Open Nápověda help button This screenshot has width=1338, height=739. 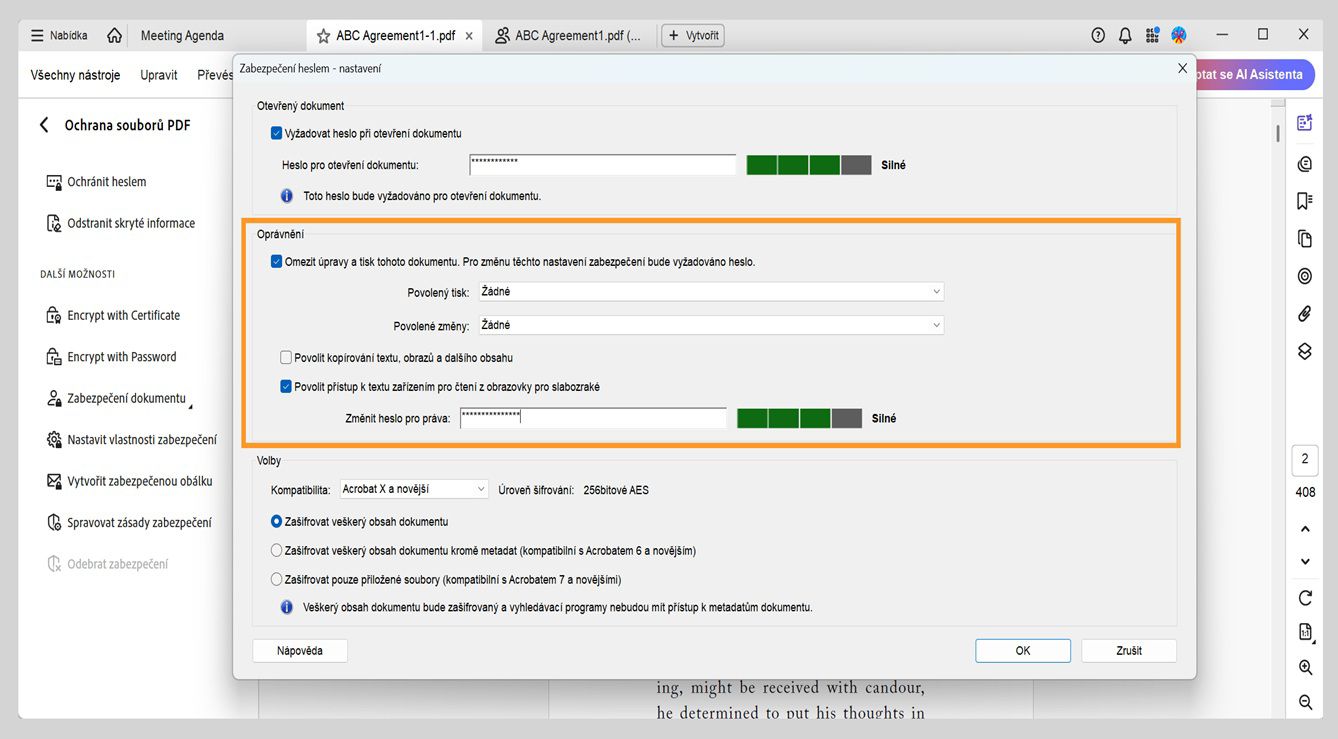[x=300, y=651]
